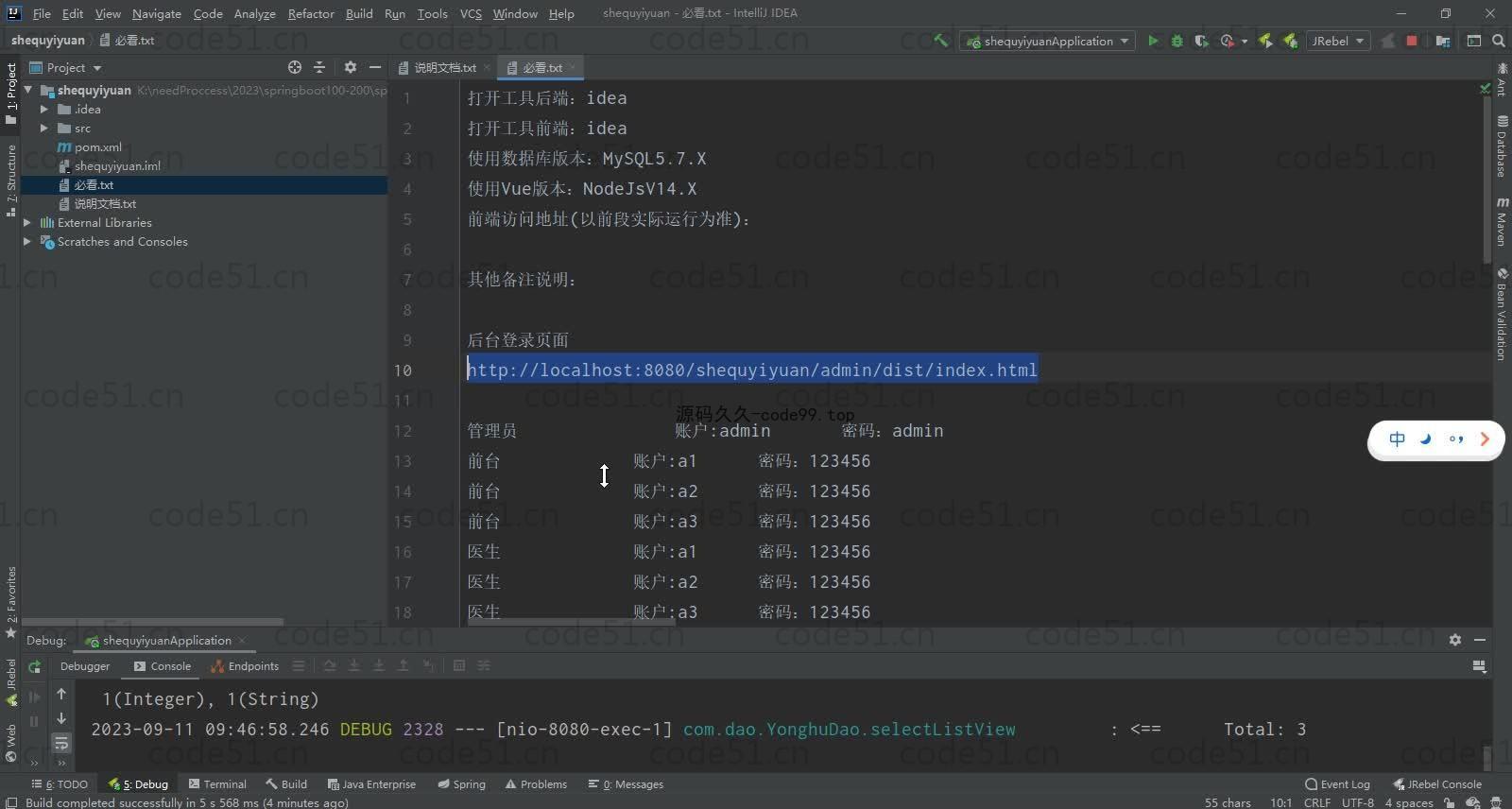Click Pause Program icon in Debug panel
Screen dimensions: 1512x809
35,721
